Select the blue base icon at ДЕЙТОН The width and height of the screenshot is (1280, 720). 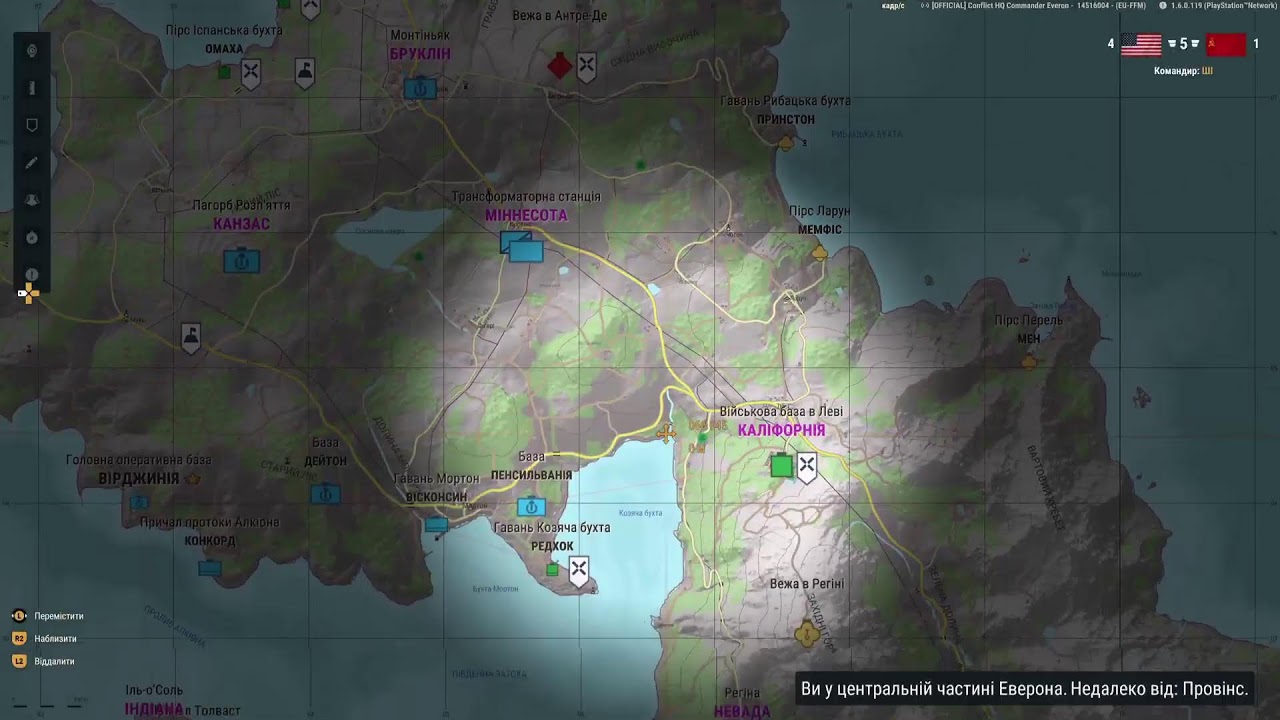[325, 493]
